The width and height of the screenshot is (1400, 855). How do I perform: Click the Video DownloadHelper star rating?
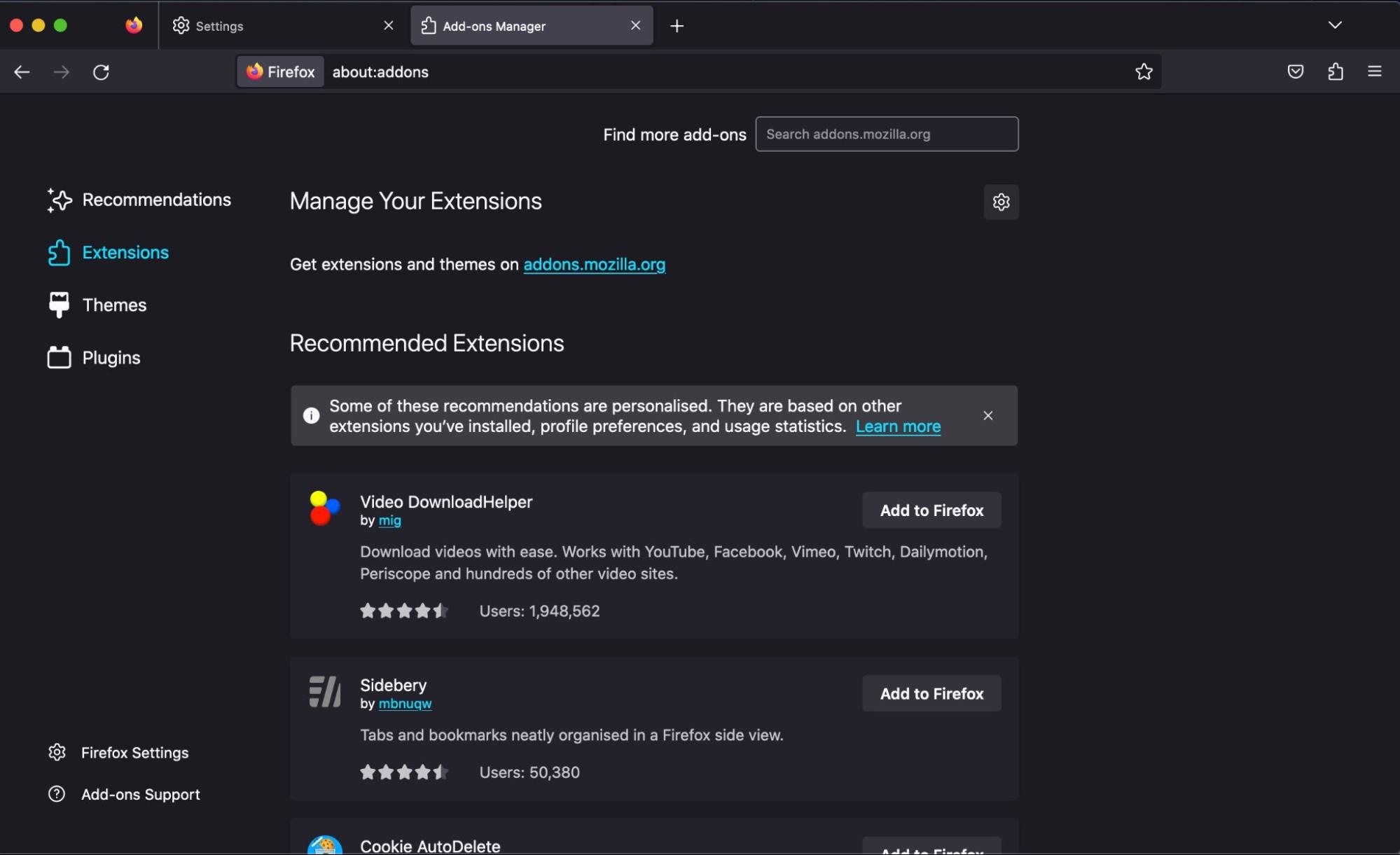coord(404,611)
